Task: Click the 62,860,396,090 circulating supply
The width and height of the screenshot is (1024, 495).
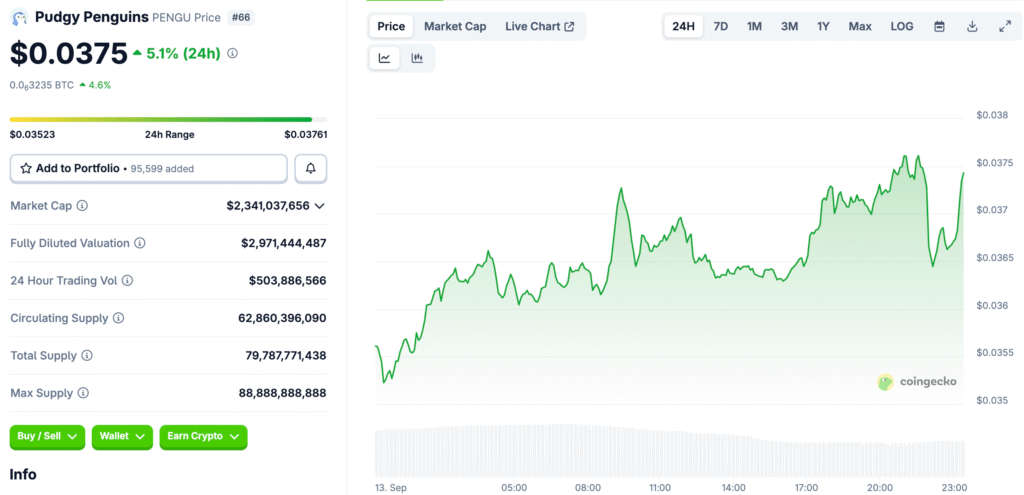Action: pyautogui.click(x=282, y=318)
